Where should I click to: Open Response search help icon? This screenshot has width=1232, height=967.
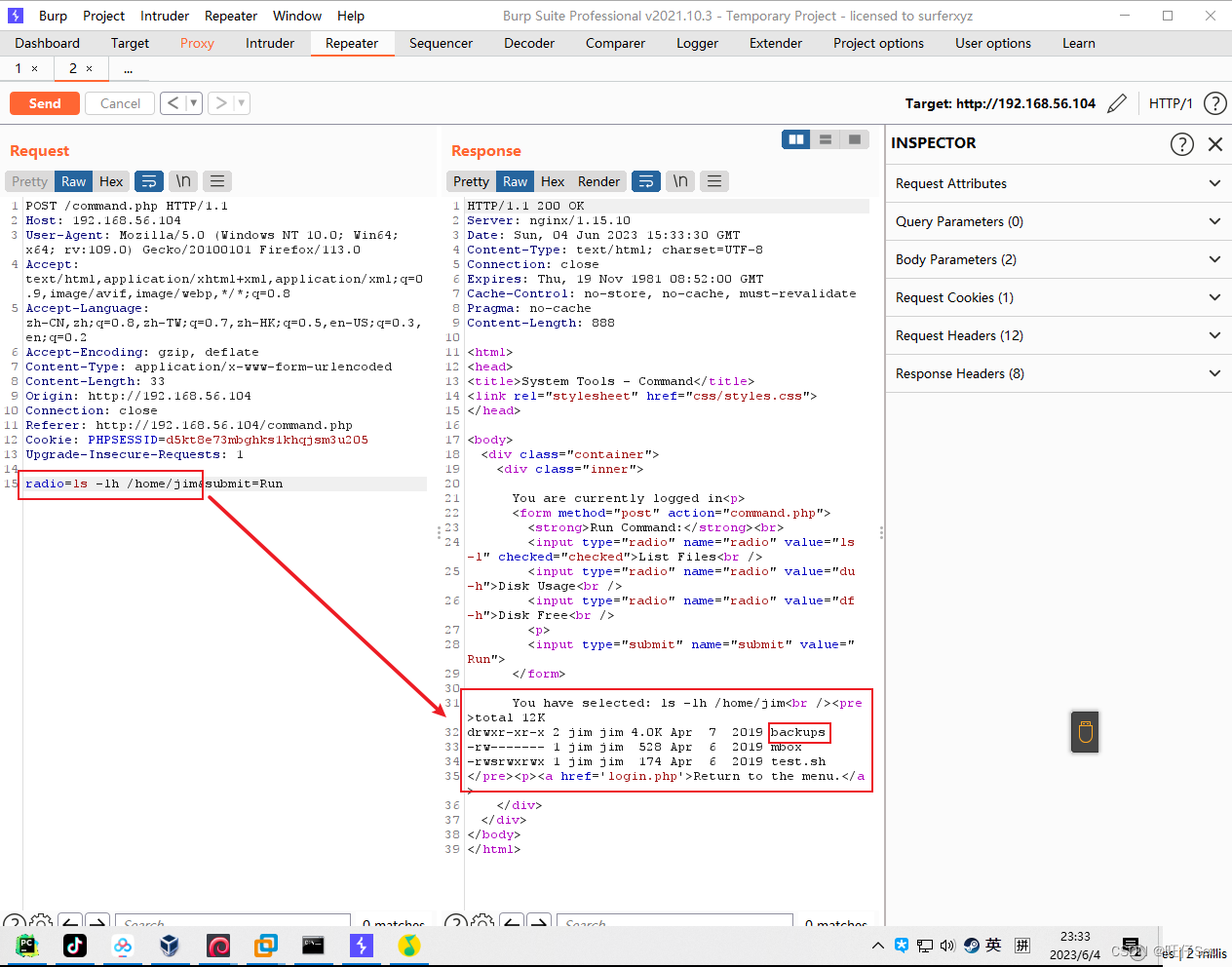[x=455, y=921]
